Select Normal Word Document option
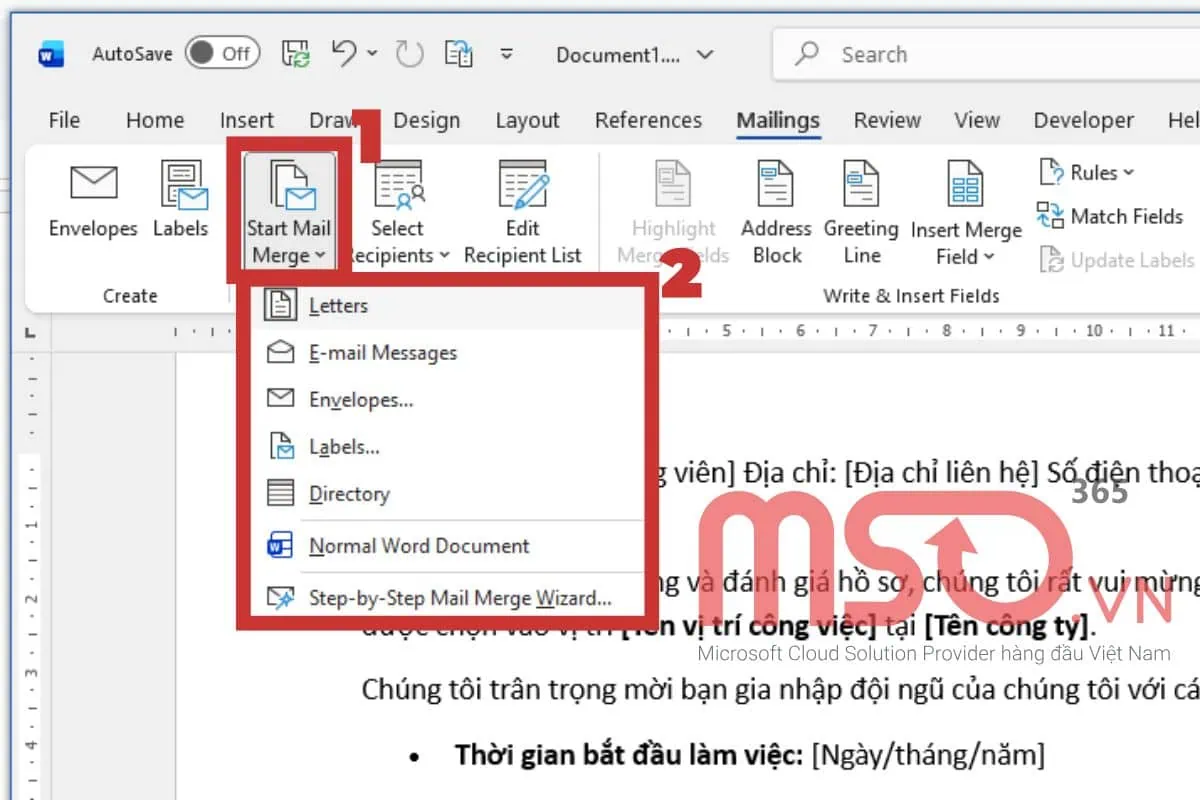 coord(418,545)
